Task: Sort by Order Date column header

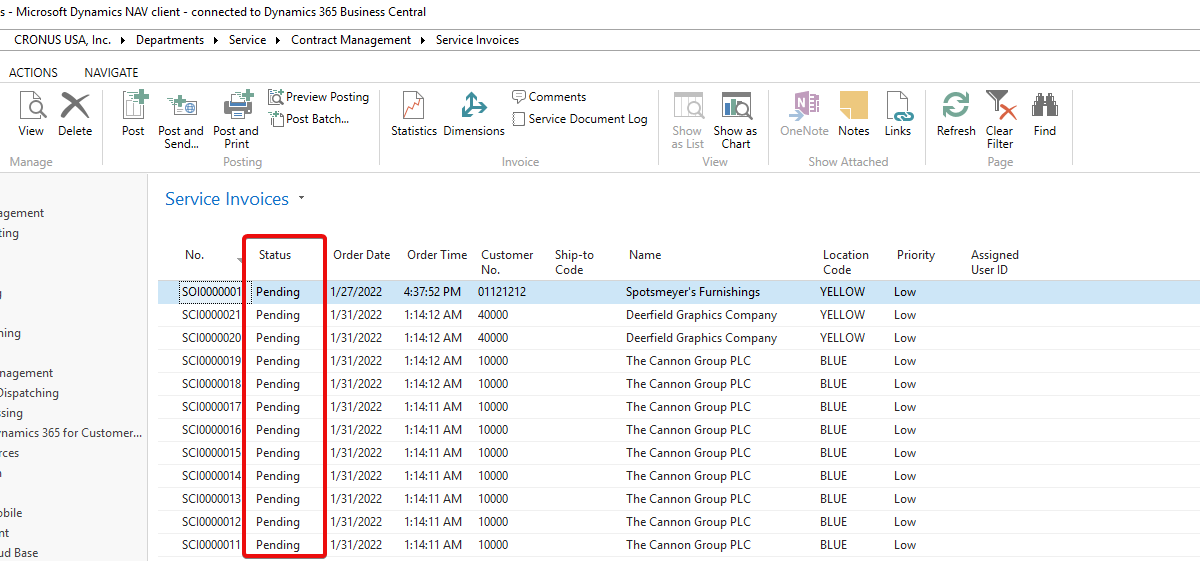Action: [x=361, y=255]
